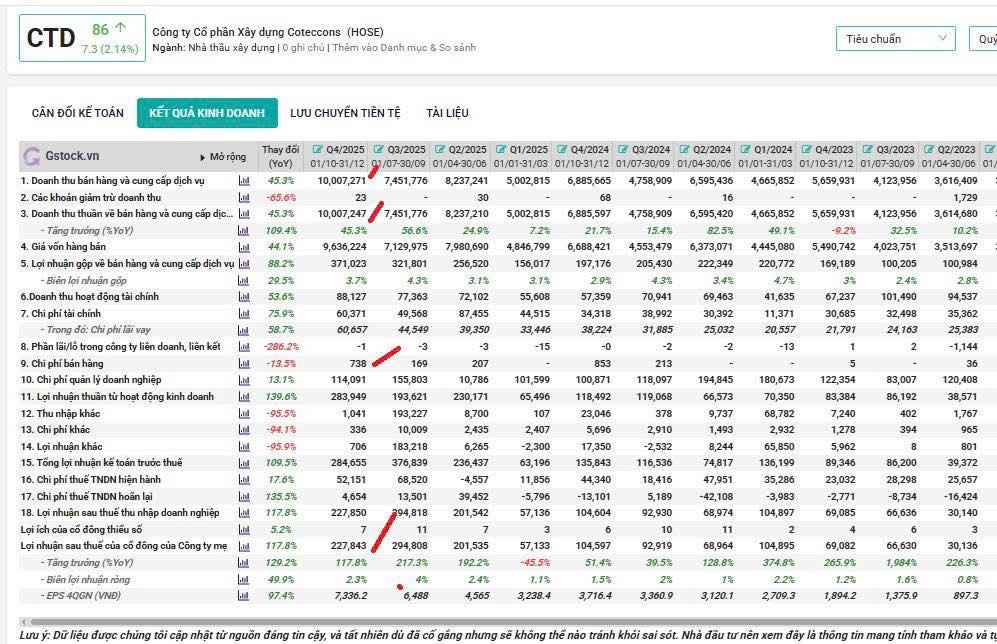Image resolution: width=997 pixels, height=644 pixels.
Task: Click Q3/2025 gross profit value 321,801
Action: point(409,264)
